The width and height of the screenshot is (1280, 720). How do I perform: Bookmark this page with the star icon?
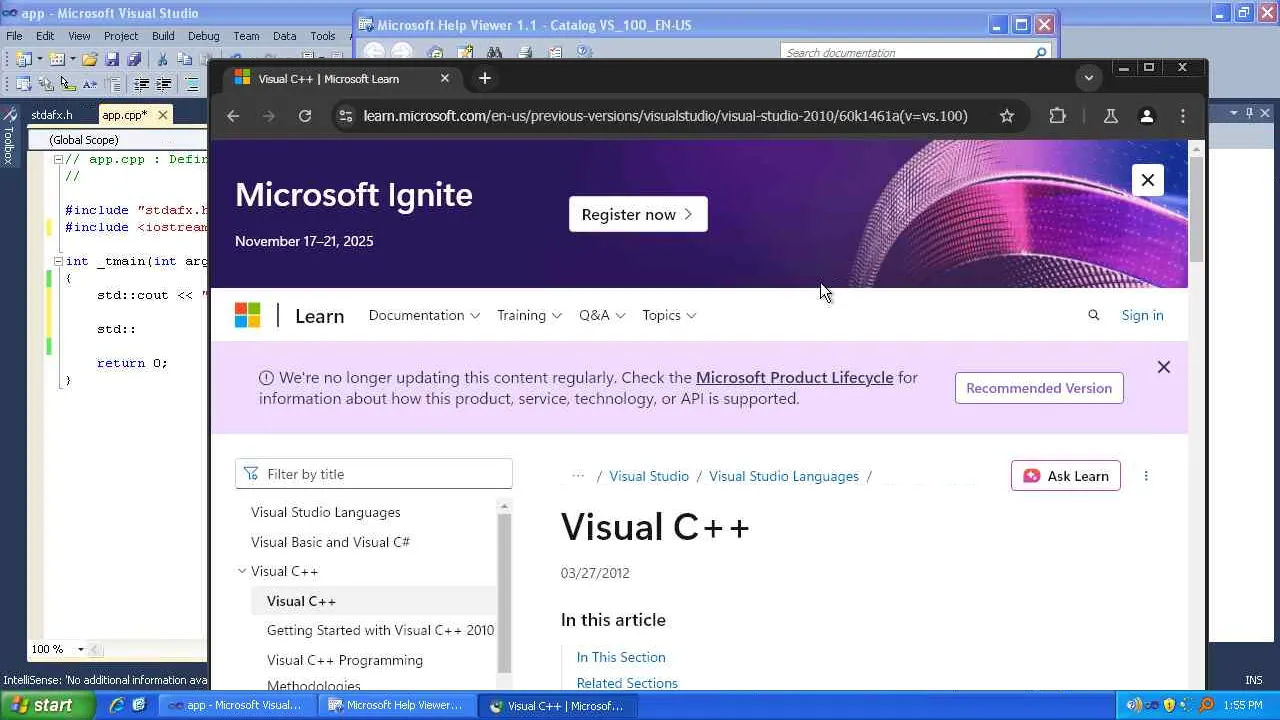pos(1007,116)
